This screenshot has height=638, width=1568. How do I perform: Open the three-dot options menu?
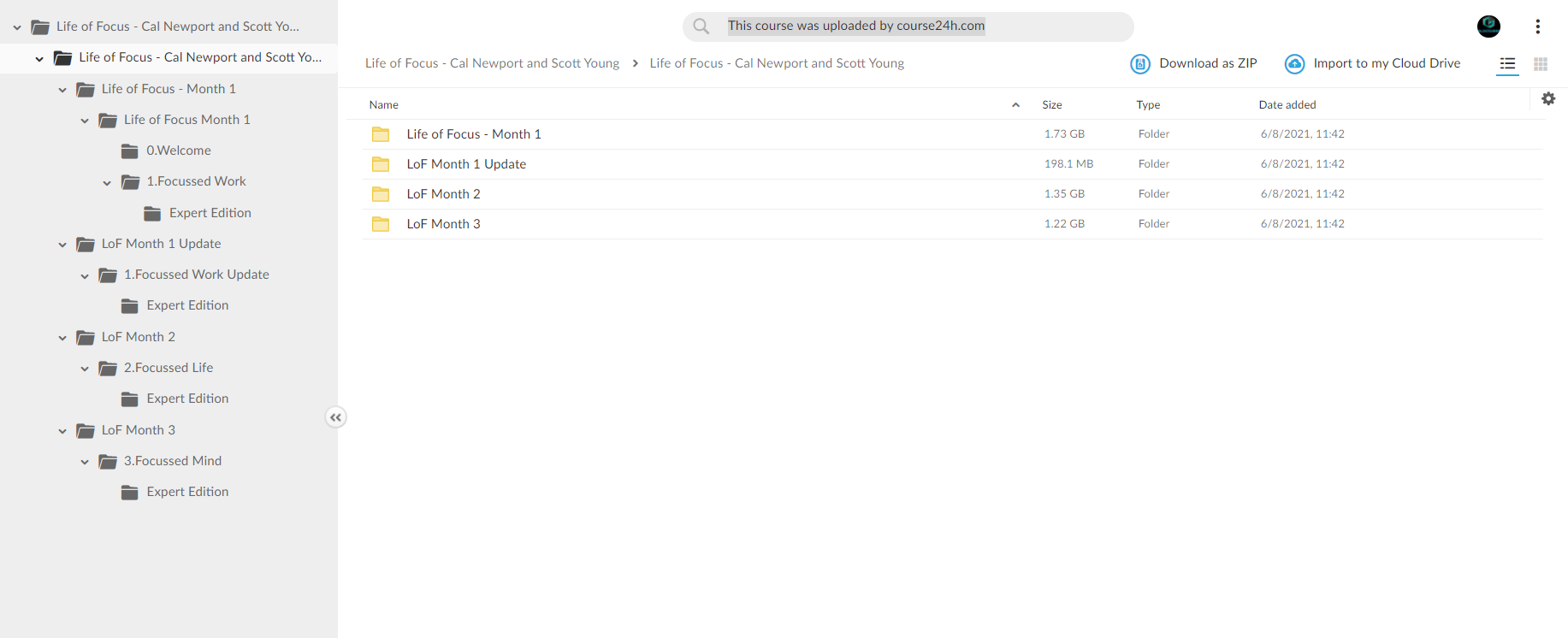tap(1537, 27)
